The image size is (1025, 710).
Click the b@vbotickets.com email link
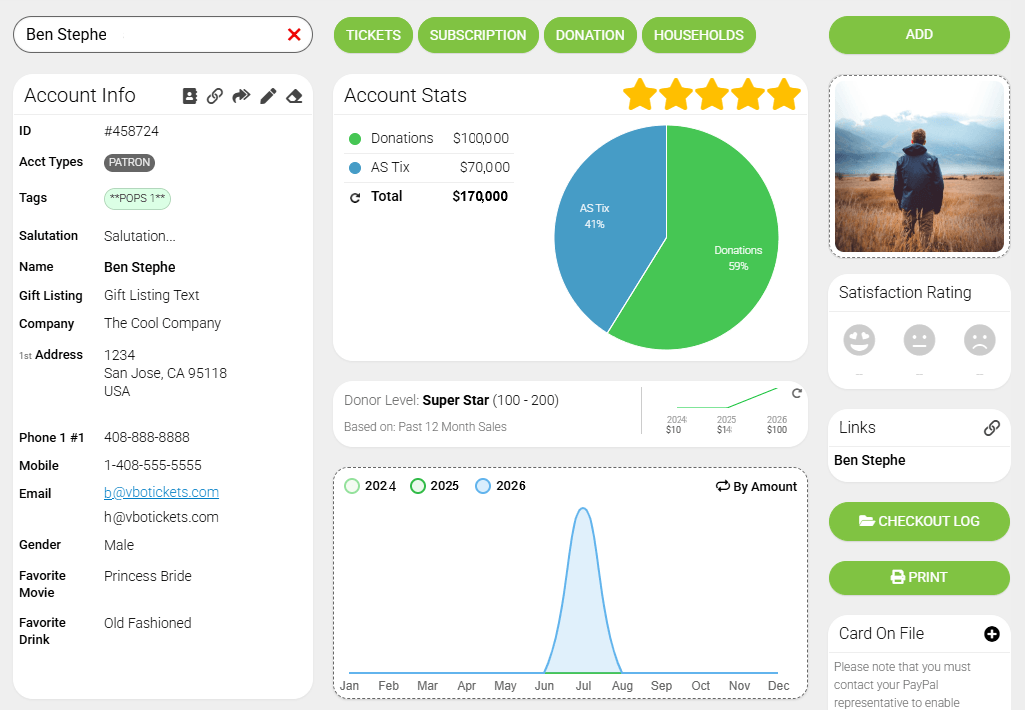(x=161, y=492)
